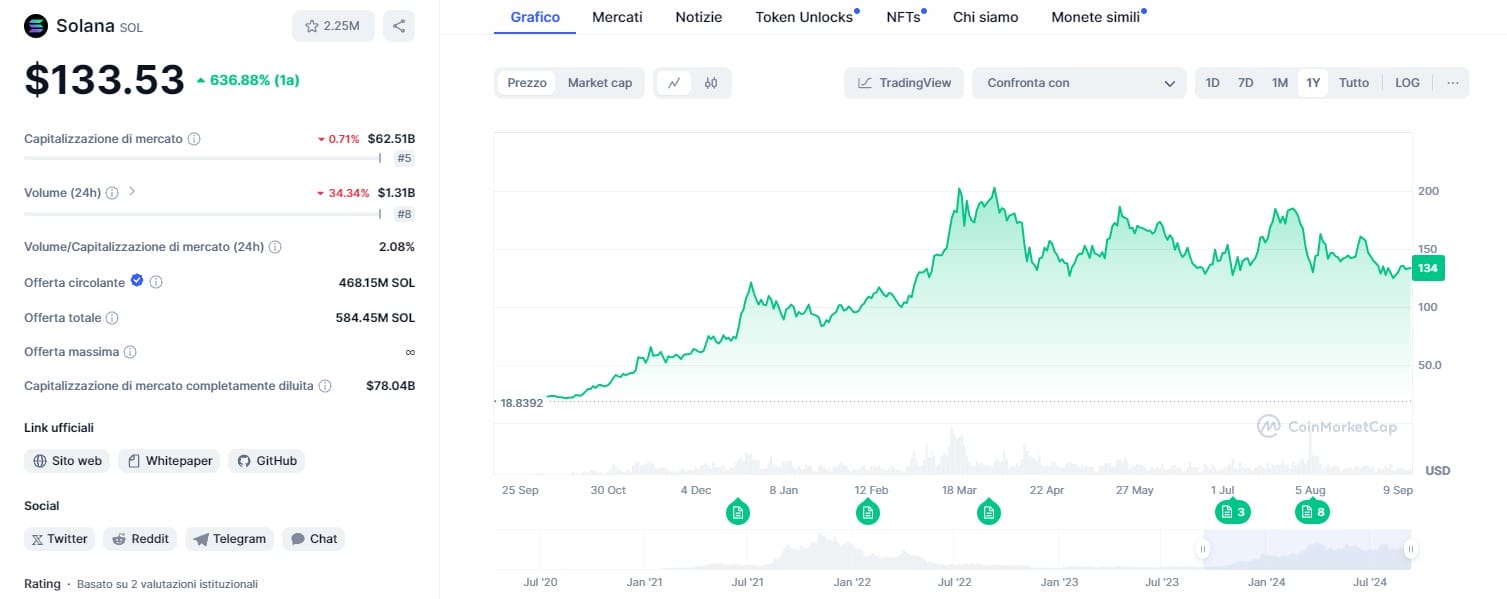Open info tooltip for Offerta massima
The image size is (1507, 599).
[130, 352]
